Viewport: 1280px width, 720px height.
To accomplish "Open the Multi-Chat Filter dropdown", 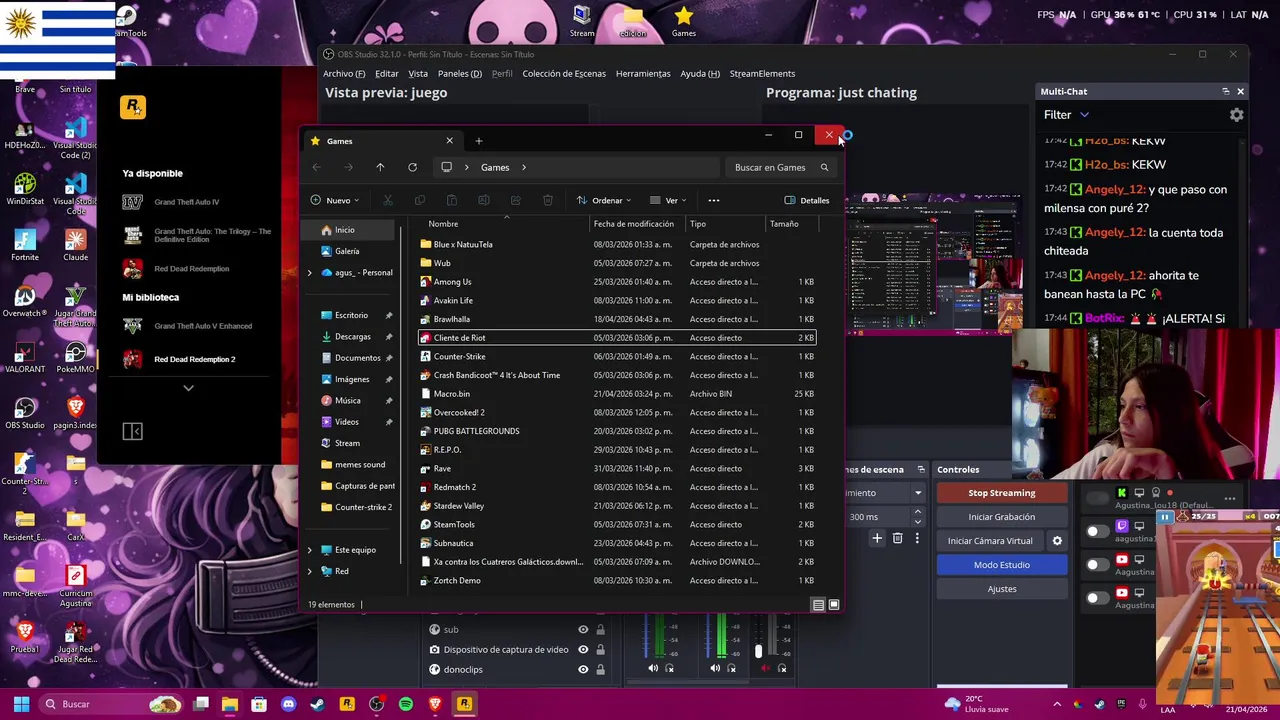I will pyautogui.click(x=1066, y=115).
